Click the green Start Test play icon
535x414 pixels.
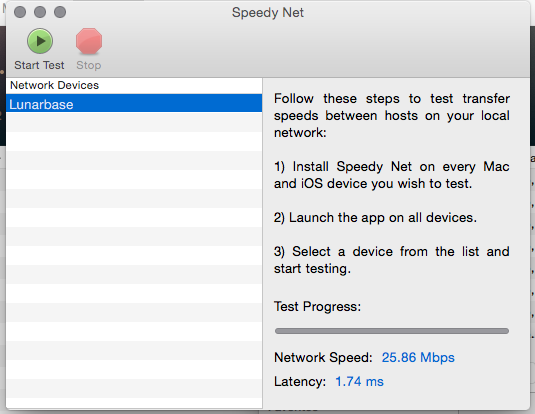(40, 41)
